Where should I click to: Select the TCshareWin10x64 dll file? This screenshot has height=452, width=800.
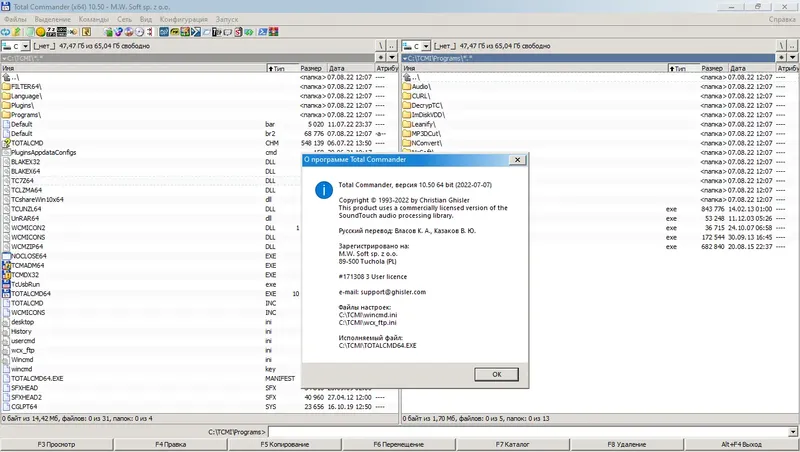click(x=199, y=199)
